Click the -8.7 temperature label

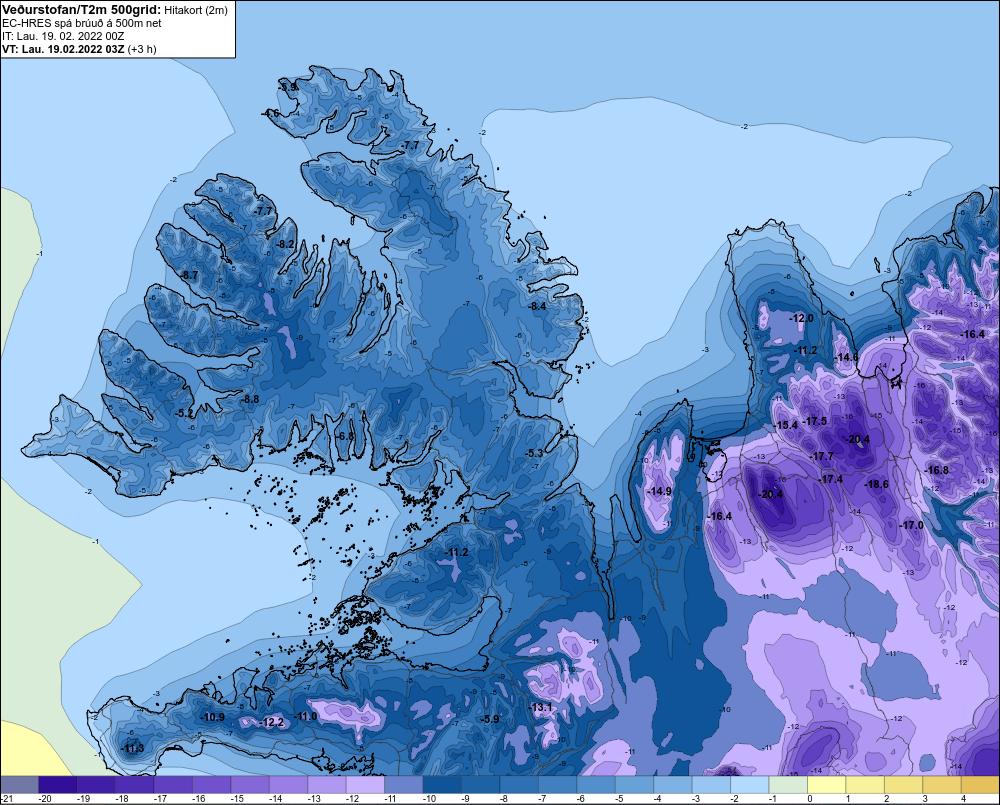(188, 275)
